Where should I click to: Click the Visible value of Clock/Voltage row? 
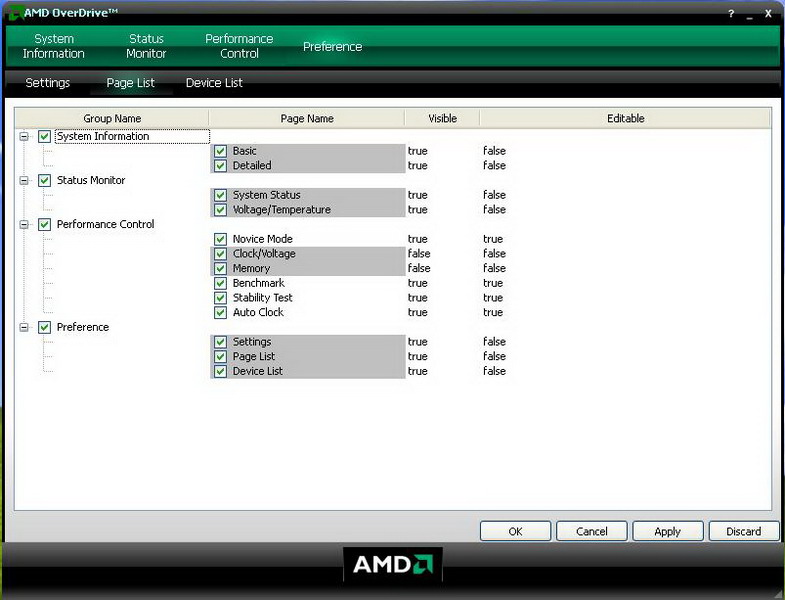pyautogui.click(x=419, y=254)
